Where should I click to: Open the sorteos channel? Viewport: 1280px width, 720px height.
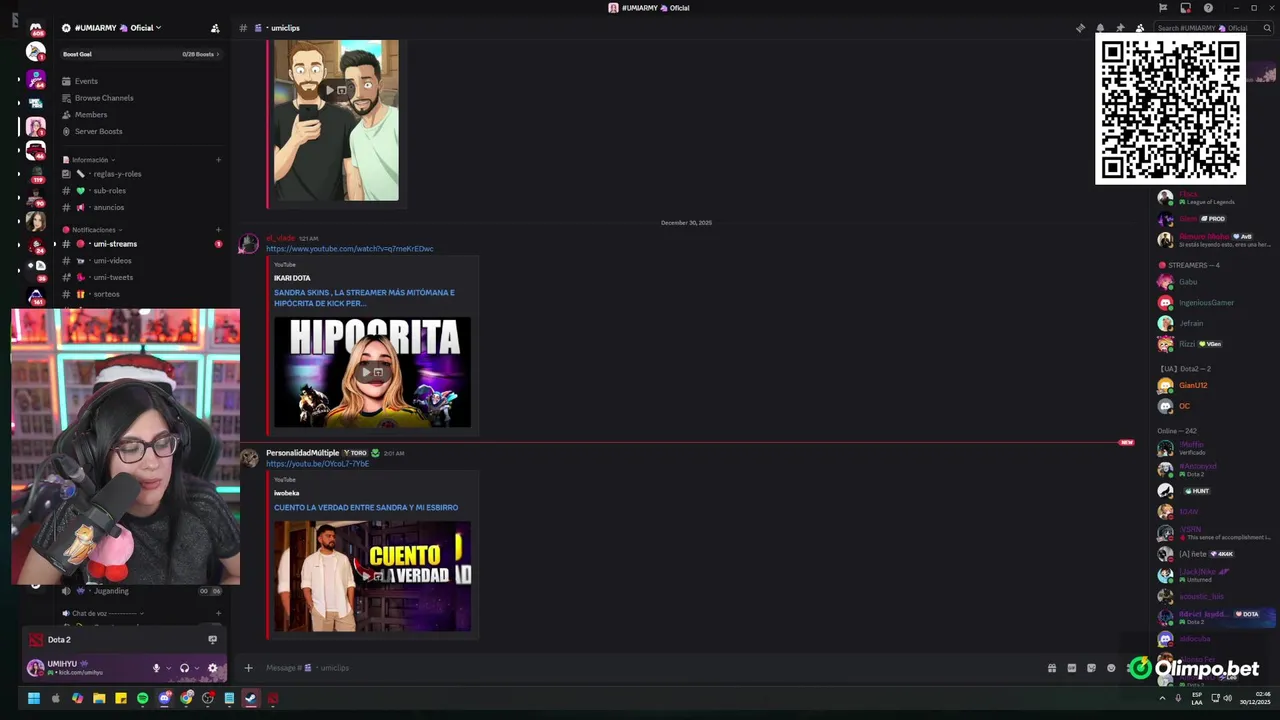point(106,294)
